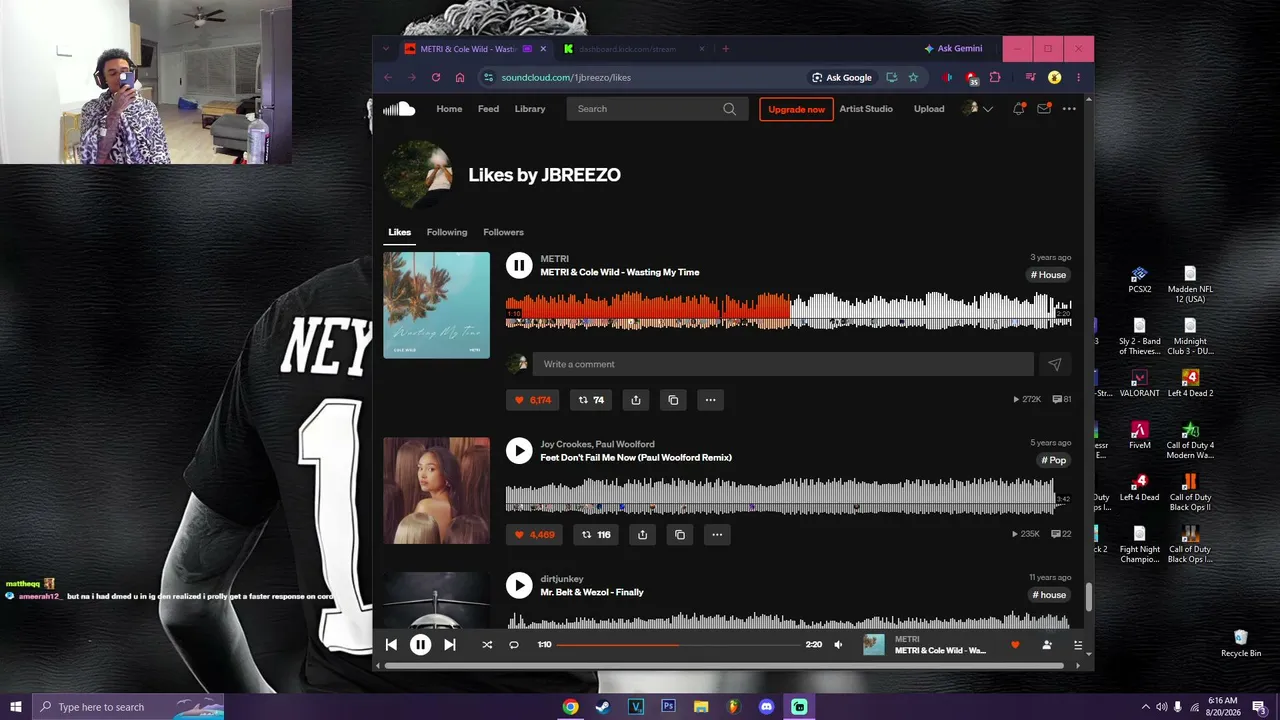Image resolution: width=1280 pixels, height=720 pixels.
Task: Show hidden icons in the system tray
Action: point(1145,707)
